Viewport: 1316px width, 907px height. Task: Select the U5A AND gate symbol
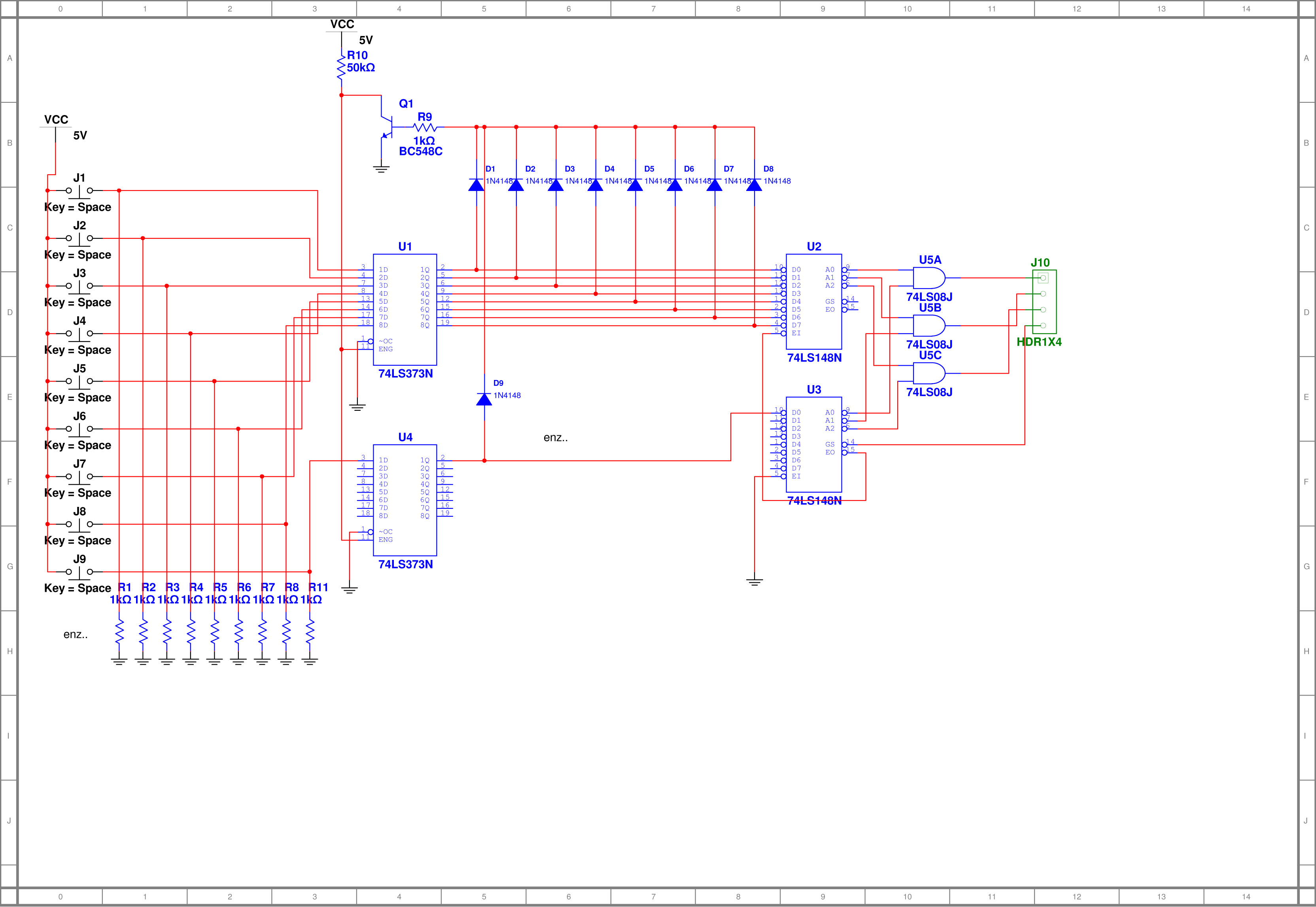(x=928, y=278)
